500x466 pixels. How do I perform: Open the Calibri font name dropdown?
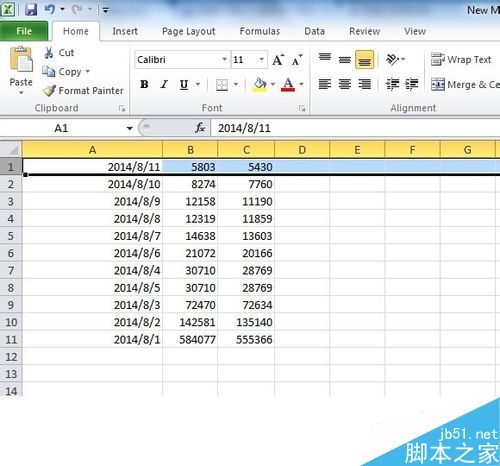coord(224,60)
